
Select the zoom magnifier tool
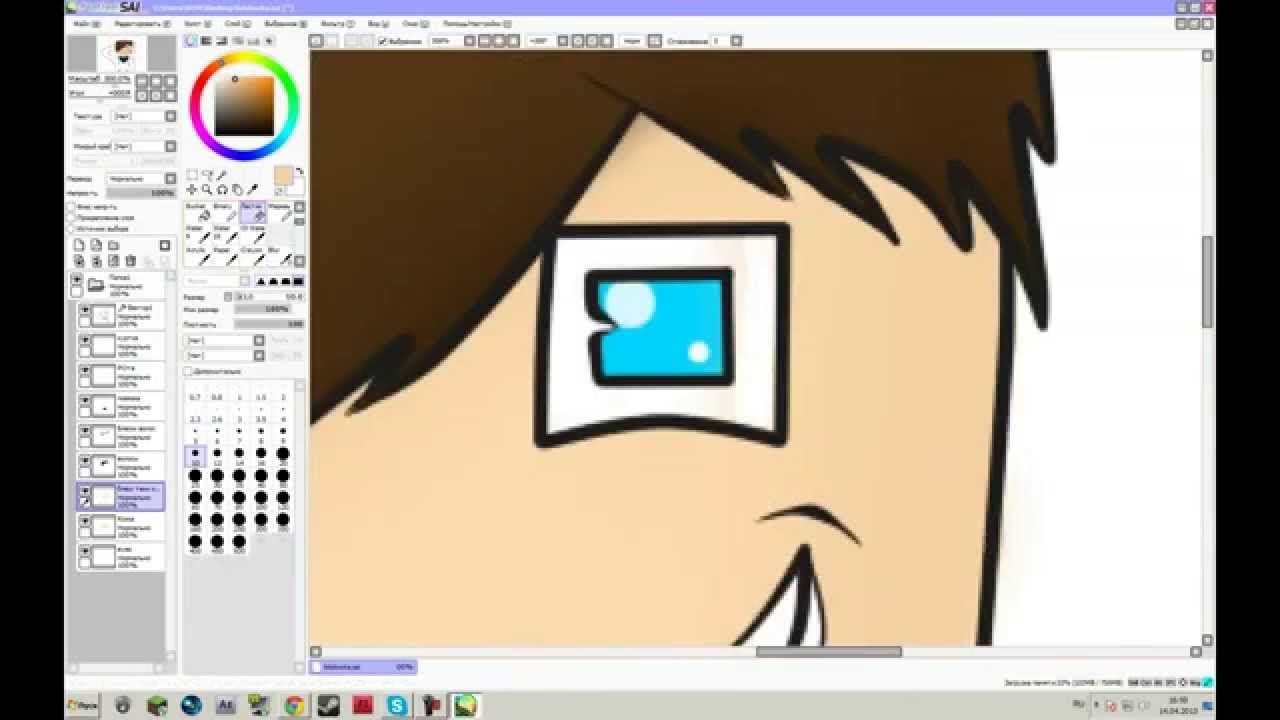click(207, 189)
